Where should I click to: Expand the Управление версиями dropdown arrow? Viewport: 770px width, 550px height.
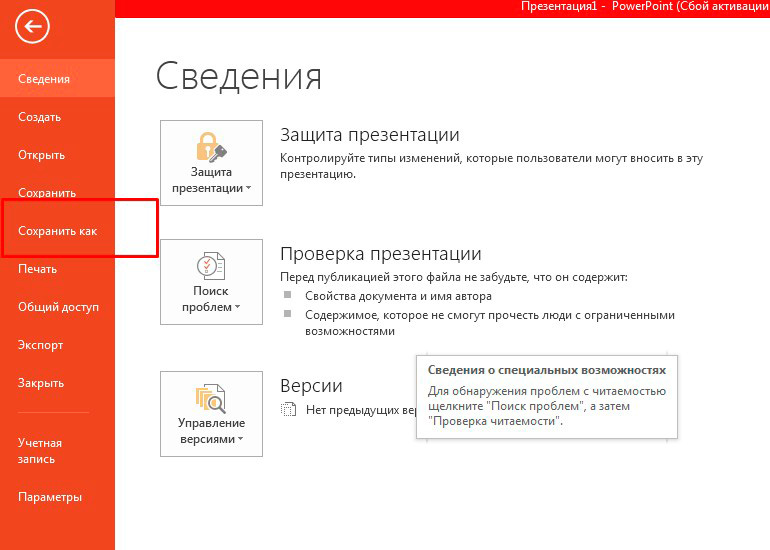pos(242,439)
